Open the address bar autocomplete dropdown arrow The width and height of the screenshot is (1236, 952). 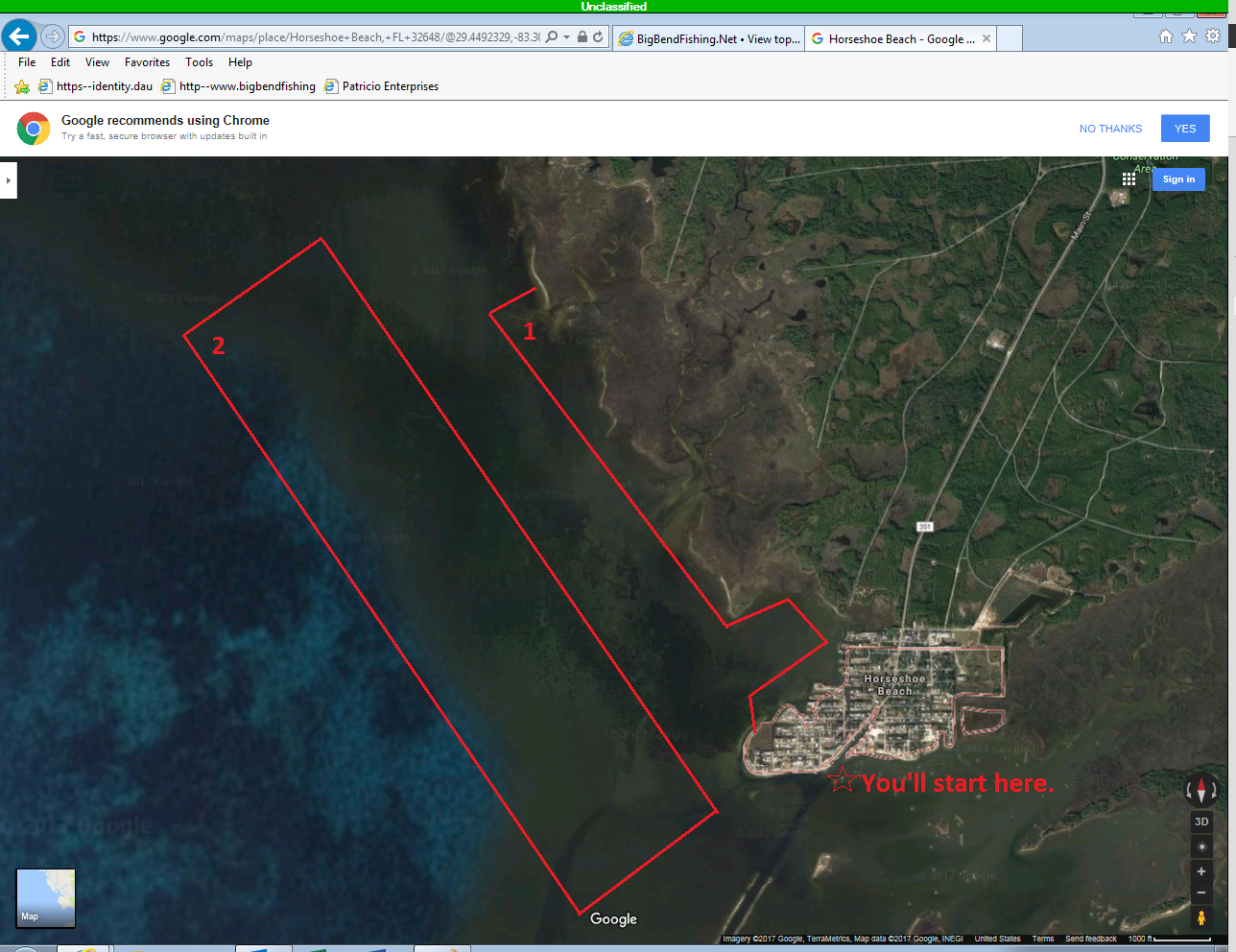pos(567,37)
